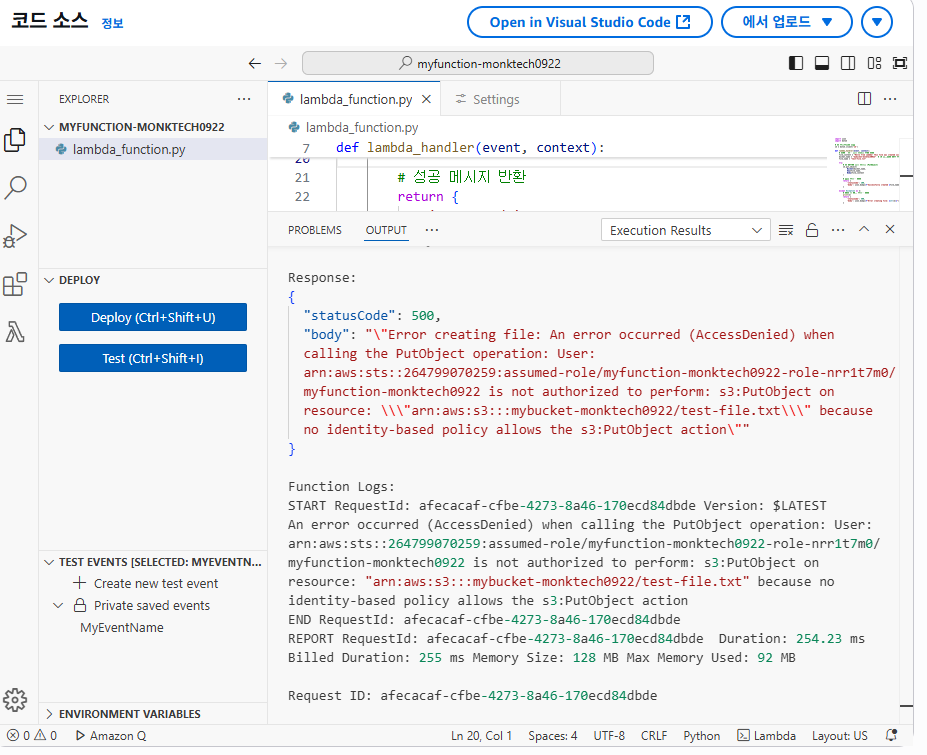
Task: Open the Lambda view in activity bar
Action: click(15, 332)
